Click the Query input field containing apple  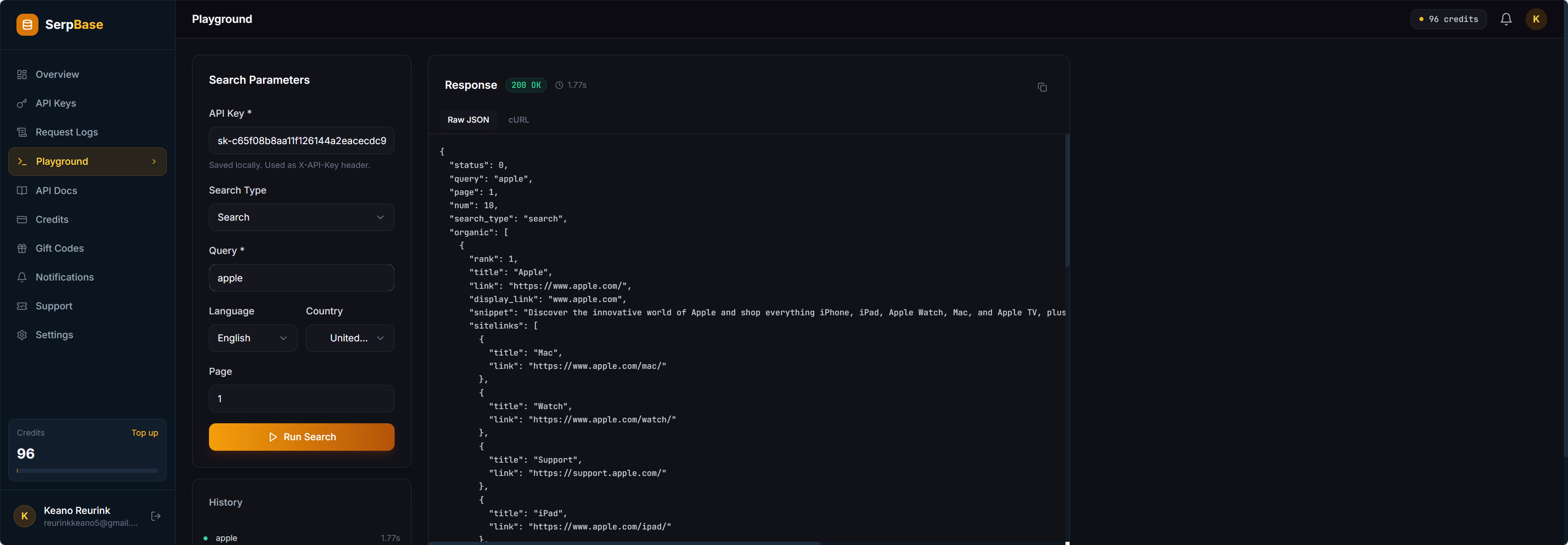[301, 278]
